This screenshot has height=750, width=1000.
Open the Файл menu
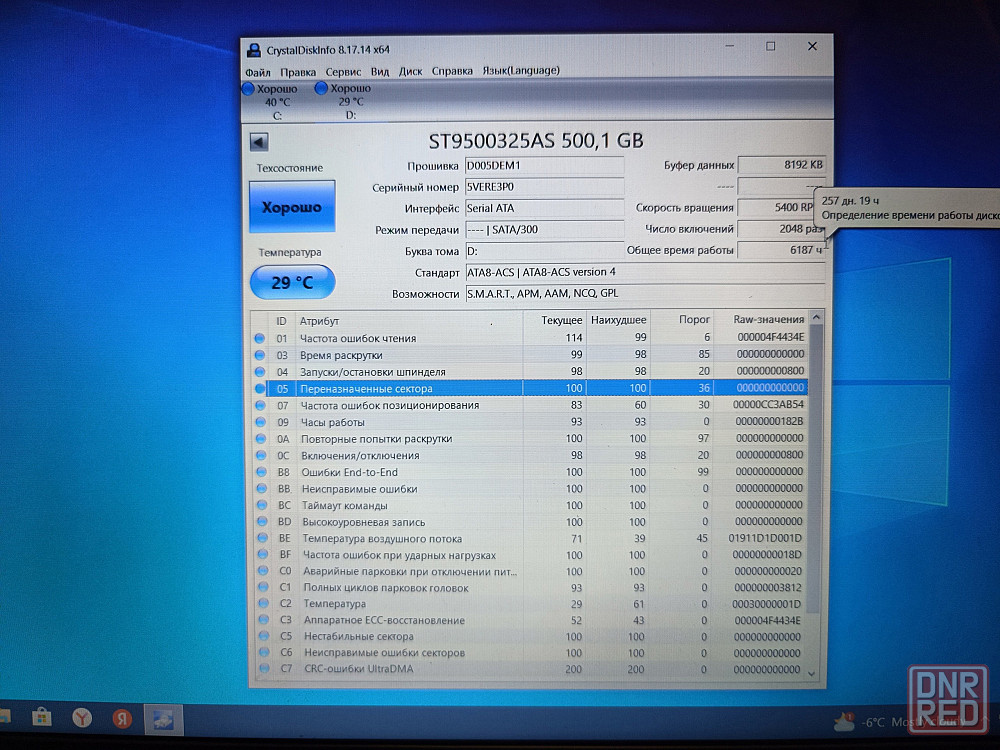point(258,71)
